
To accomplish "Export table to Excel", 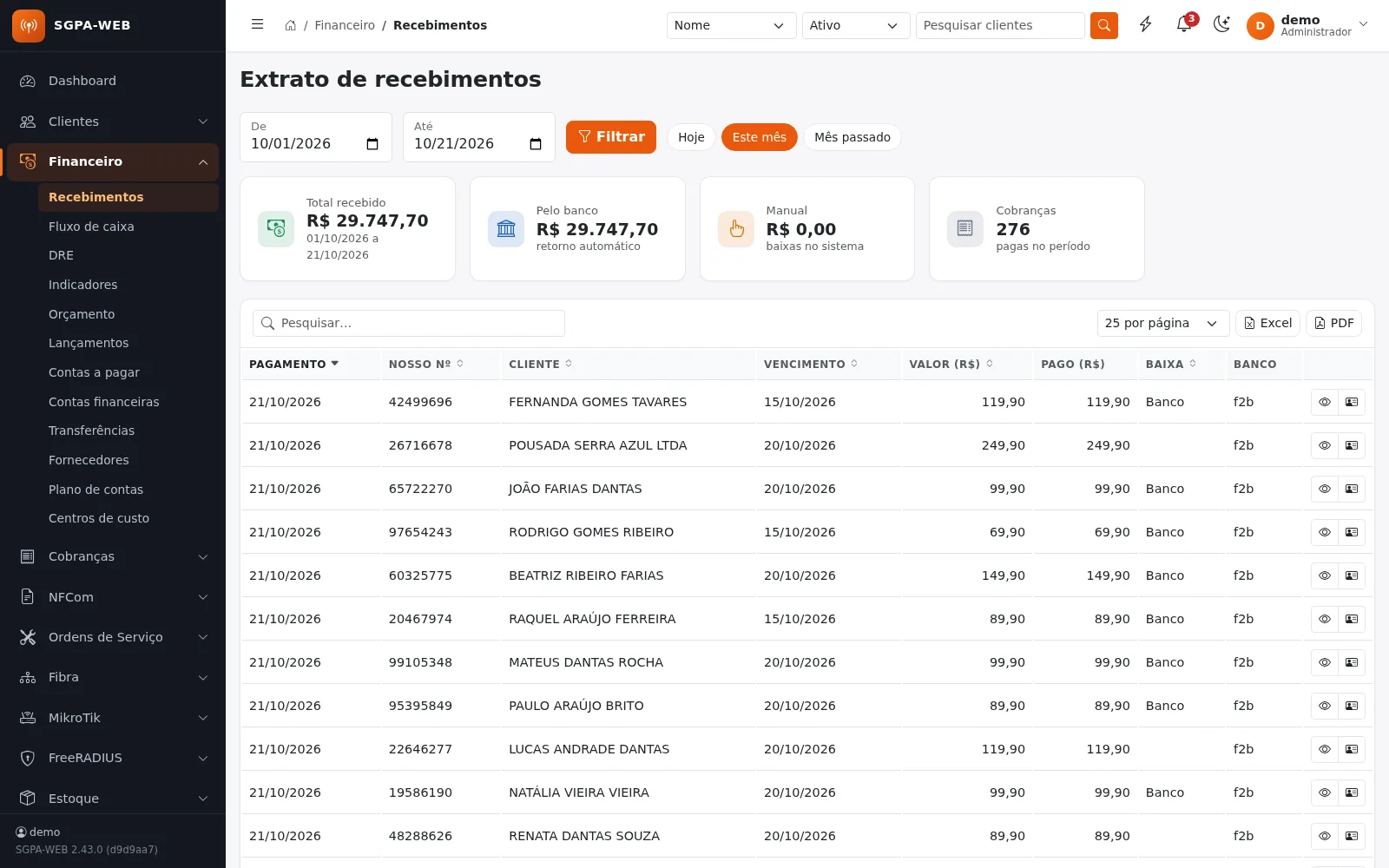I will 1267,323.
